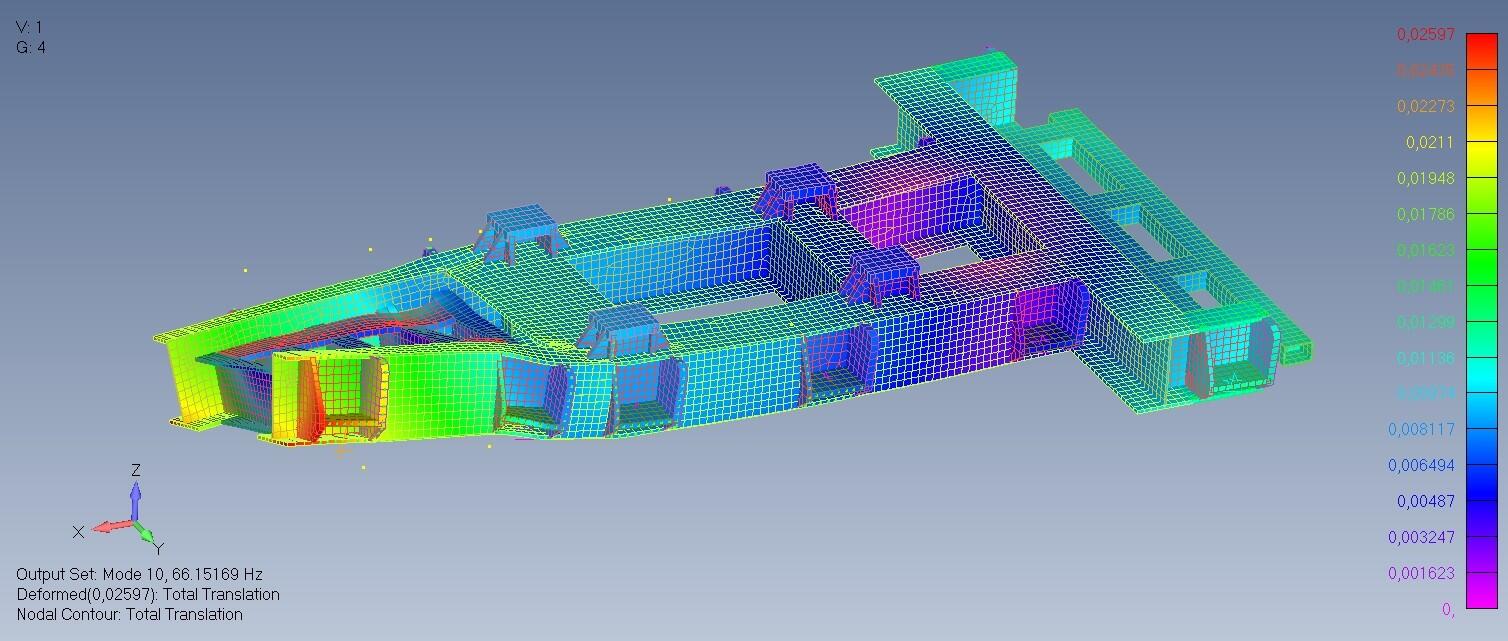The height and width of the screenshot is (641, 1508).
Task: Click the 0,01299 legend value
Action: tap(1425, 322)
